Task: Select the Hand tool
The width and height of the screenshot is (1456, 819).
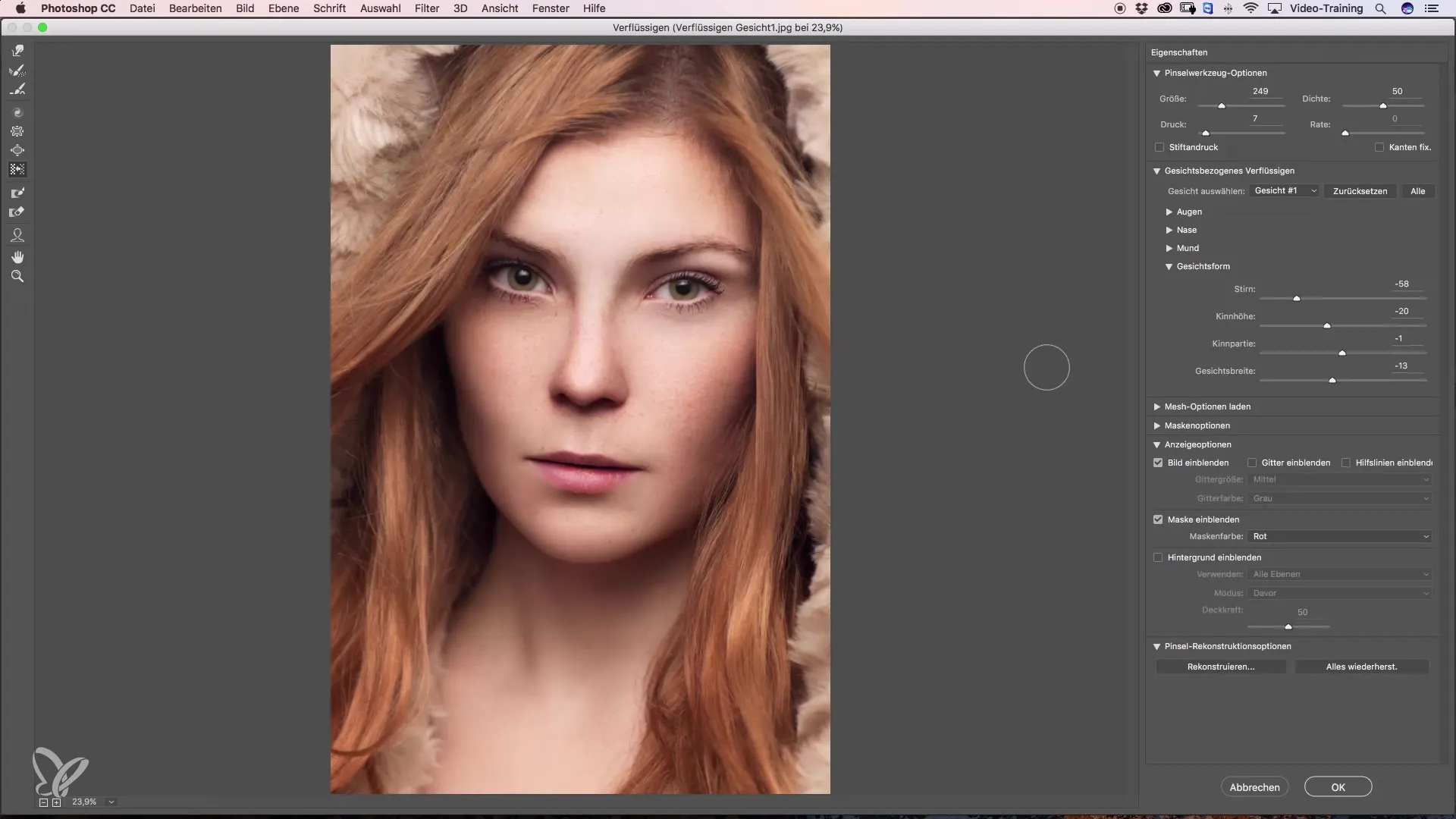Action: (x=17, y=257)
